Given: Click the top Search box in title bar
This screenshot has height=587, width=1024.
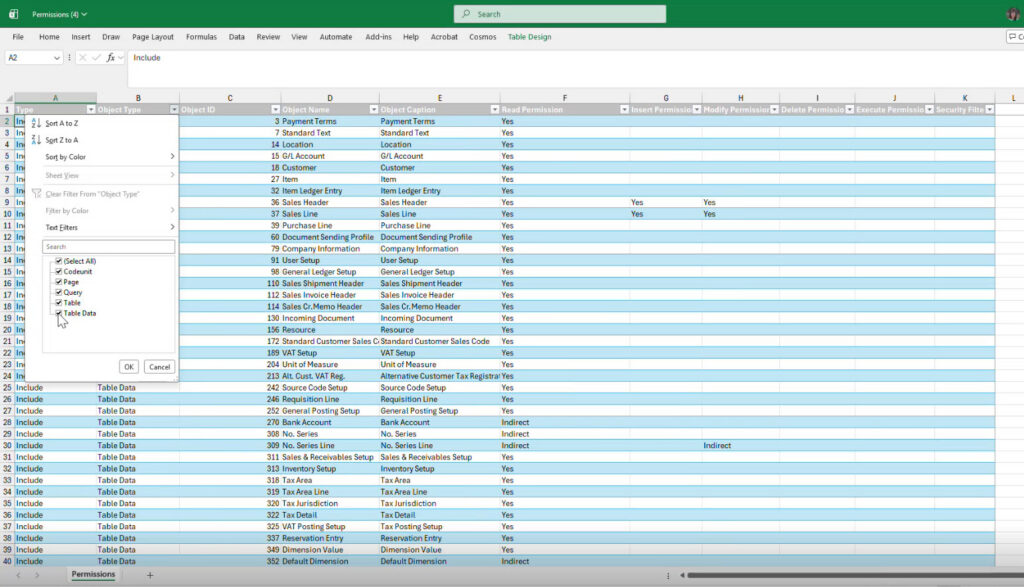Looking at the screenshot, I should (x=560, y=14).
